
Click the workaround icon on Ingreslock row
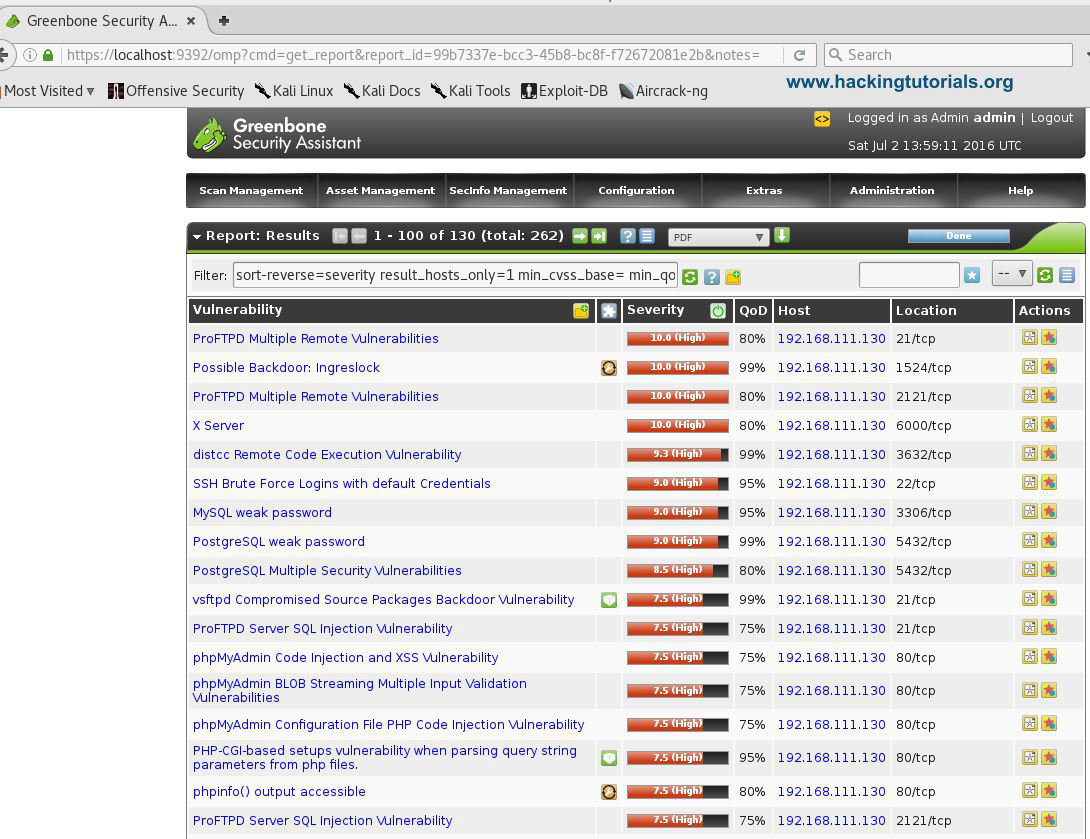pyautogui.click(x=609, y=368)
